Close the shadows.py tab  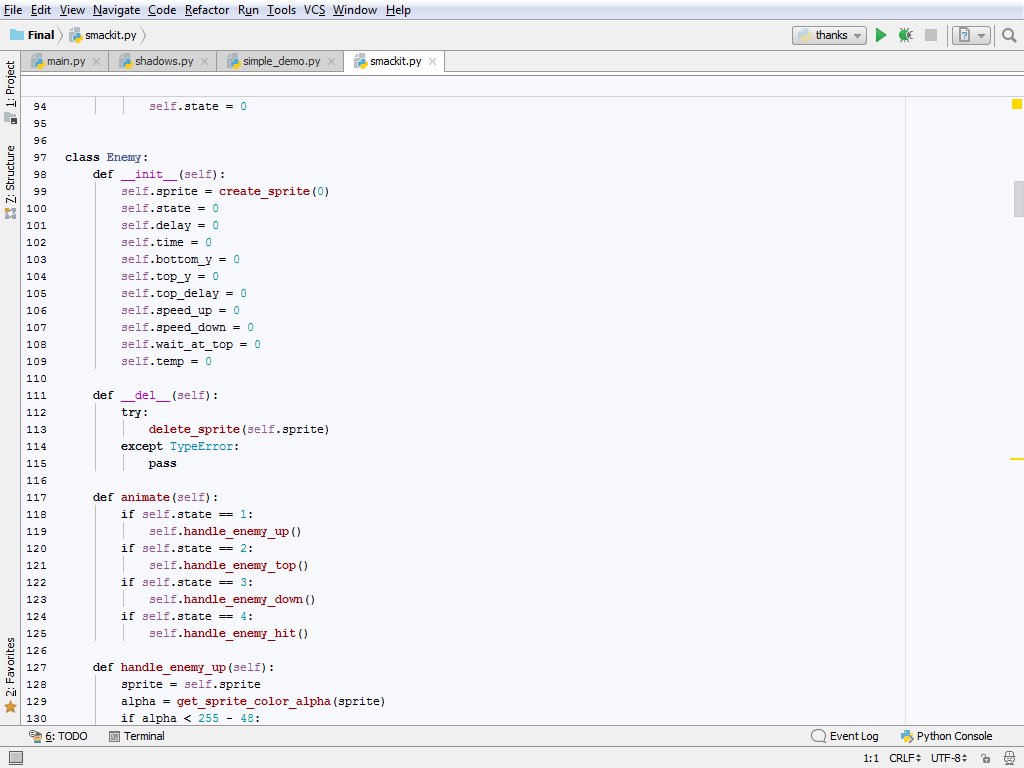[204, 61]
